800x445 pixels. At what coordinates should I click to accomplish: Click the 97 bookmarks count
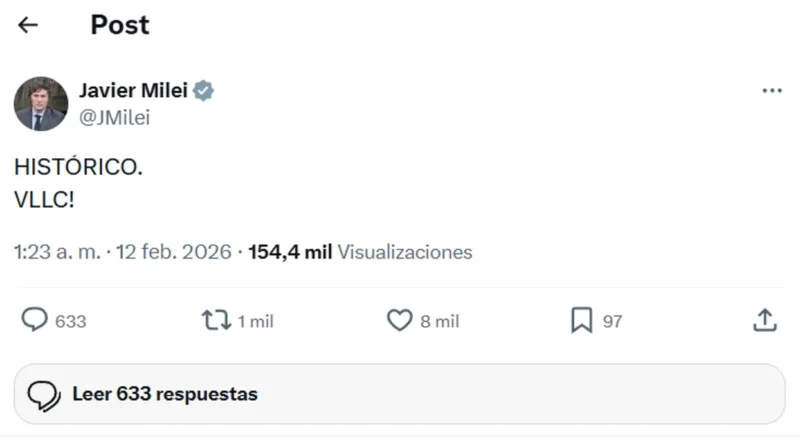click(x=612, y=321)
